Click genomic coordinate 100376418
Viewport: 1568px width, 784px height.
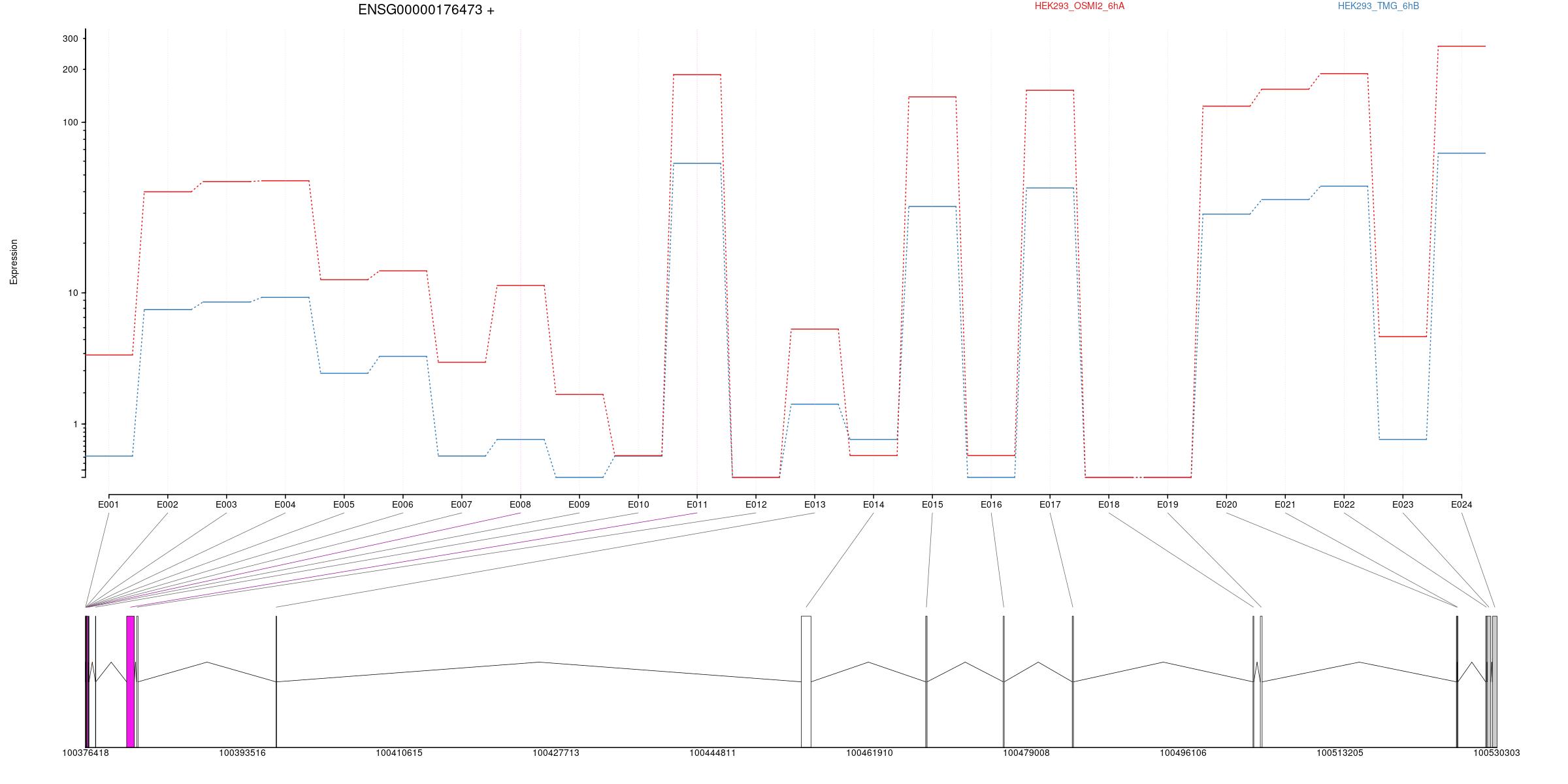click(x=86, y=753)
